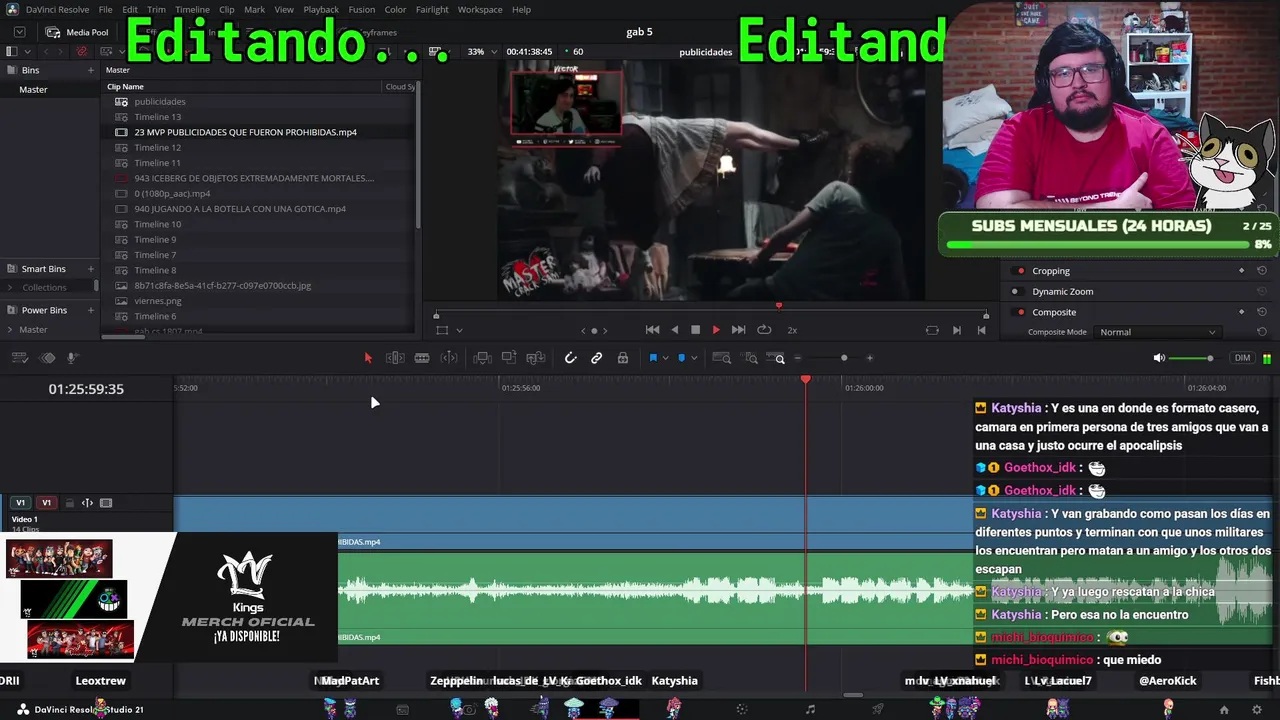The image size is (1280, 720).
Task: Activate the Trim Edit Mode tool
Action: (395, 358)
